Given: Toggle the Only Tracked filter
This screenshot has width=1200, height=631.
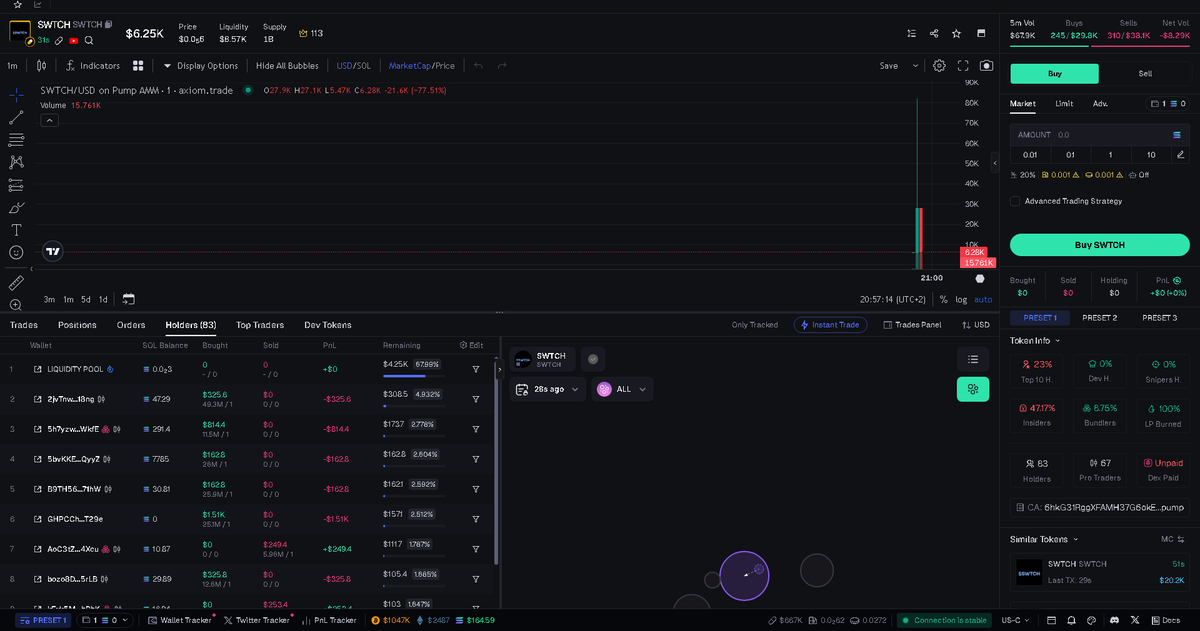Looking at the screenshot, I should point(755,325).
